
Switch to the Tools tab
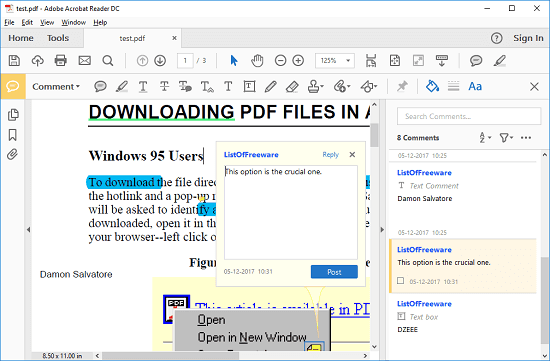pos(58,38)
